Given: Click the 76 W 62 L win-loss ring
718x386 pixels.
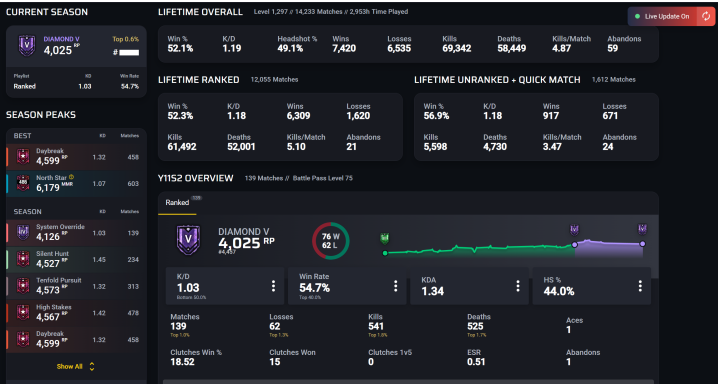Looking at the screenshot, I should (x=331, y=241).
